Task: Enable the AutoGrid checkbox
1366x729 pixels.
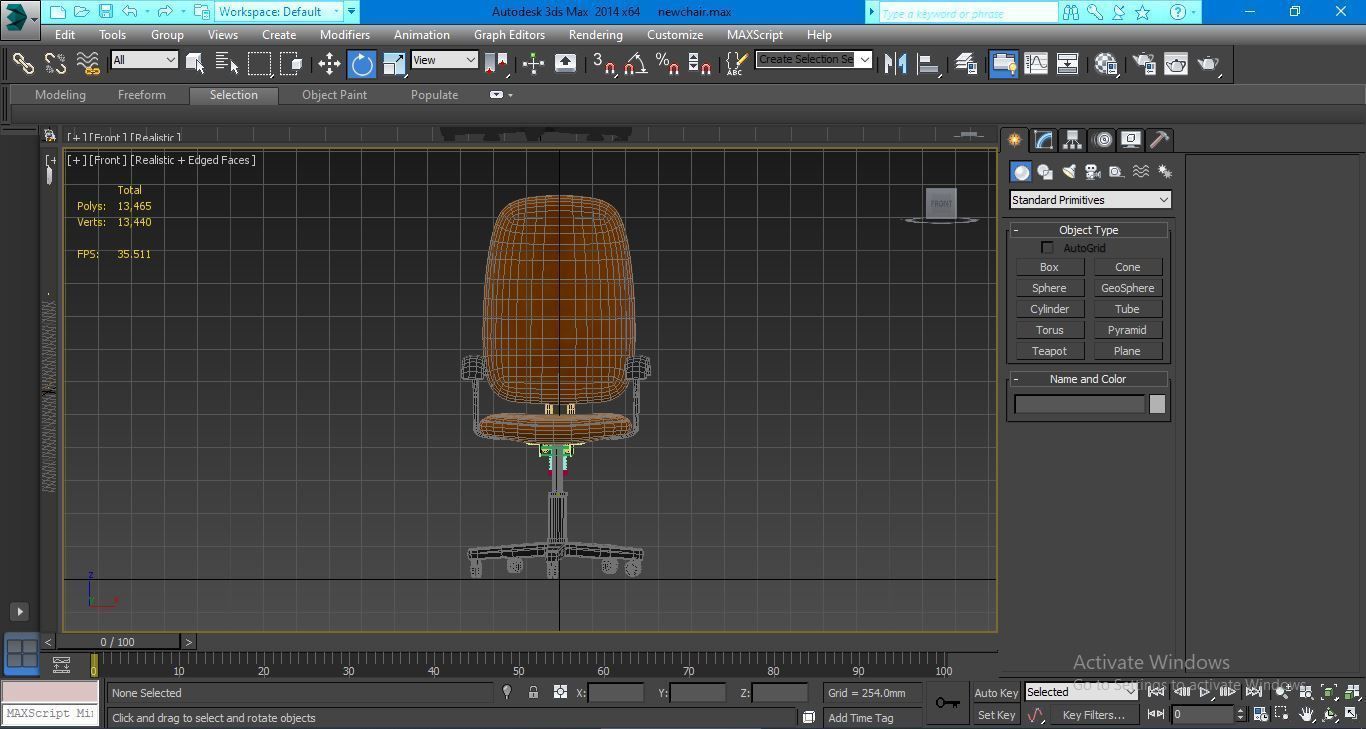Action: 1047,248
